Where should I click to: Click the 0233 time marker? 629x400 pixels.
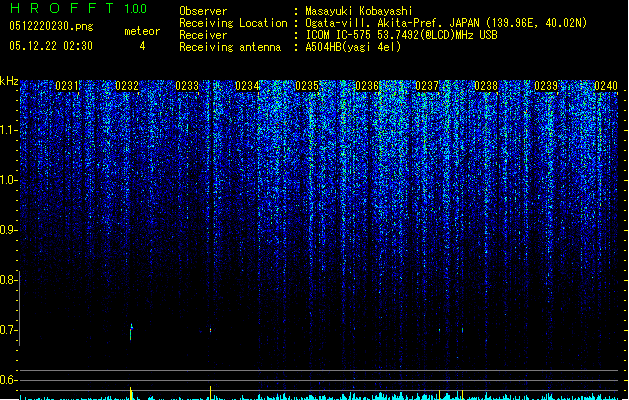187,86
